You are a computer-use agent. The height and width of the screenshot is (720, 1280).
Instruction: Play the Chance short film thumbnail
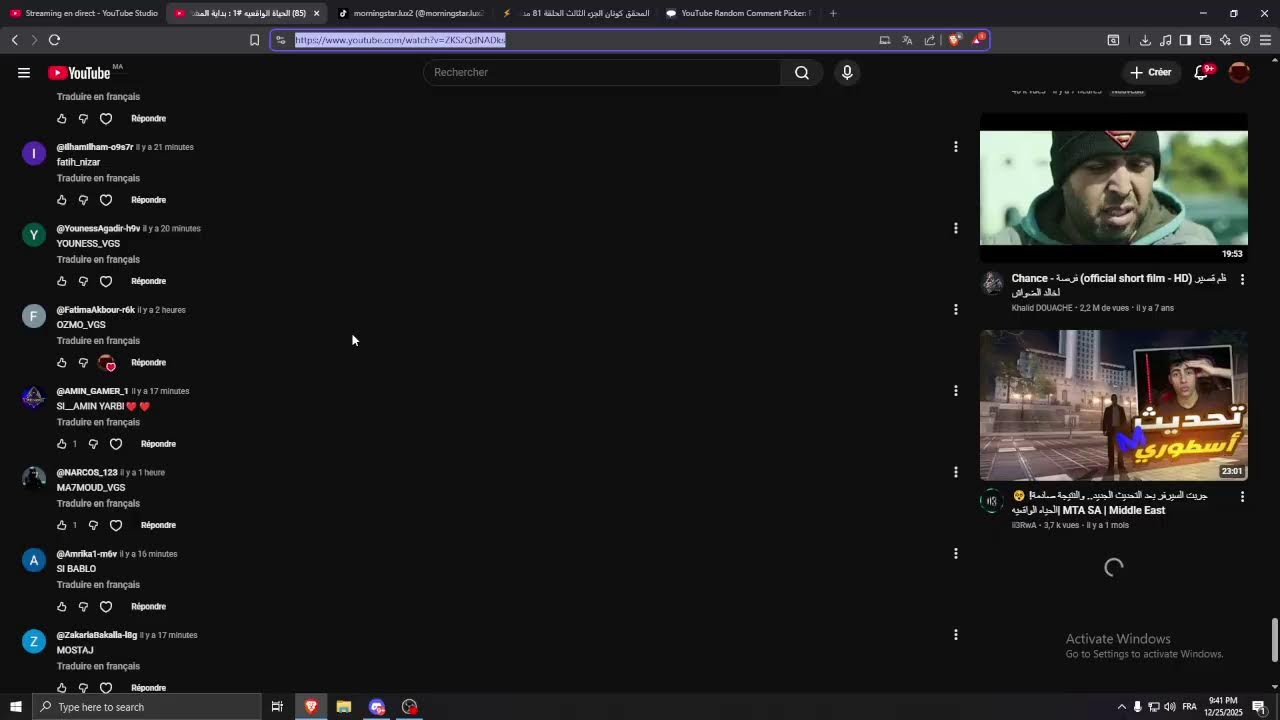1114,188
